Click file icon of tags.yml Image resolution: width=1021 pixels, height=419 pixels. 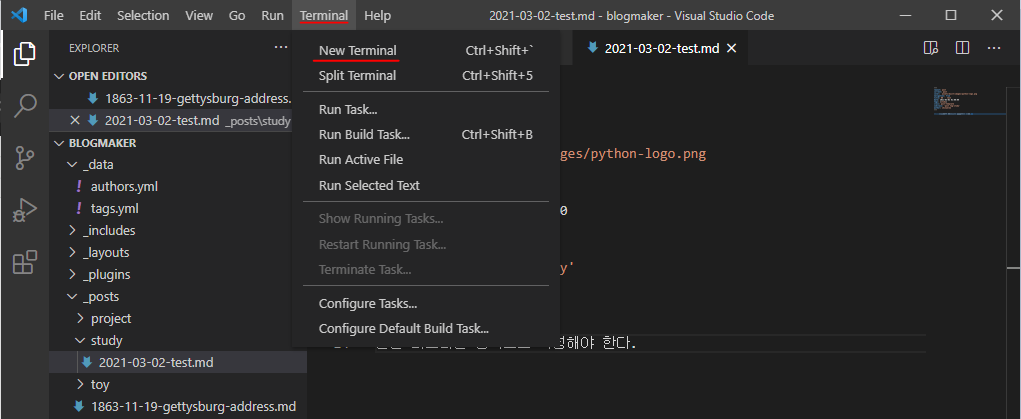79,209
